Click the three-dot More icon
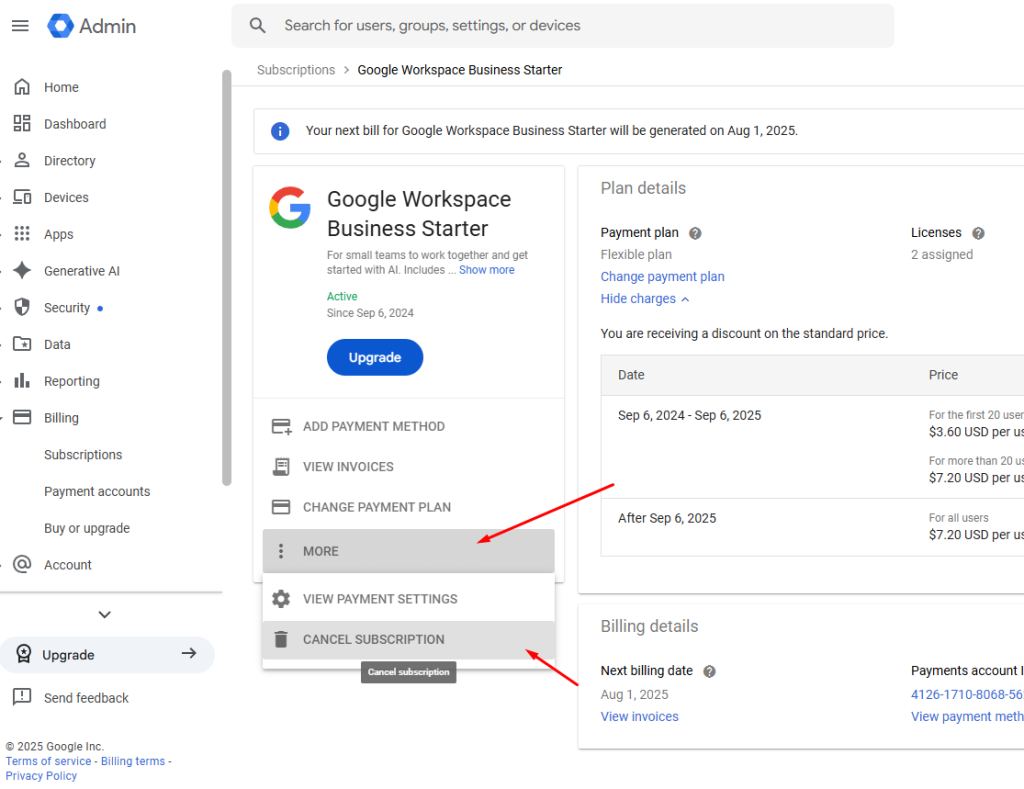Image resolution: width=1024 pixels, height=789 pixels. (281, 551)
